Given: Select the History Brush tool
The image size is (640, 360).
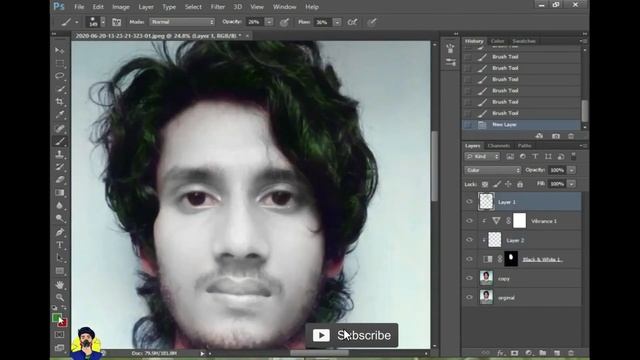Looking at the screenshot, I should (60, 167).
